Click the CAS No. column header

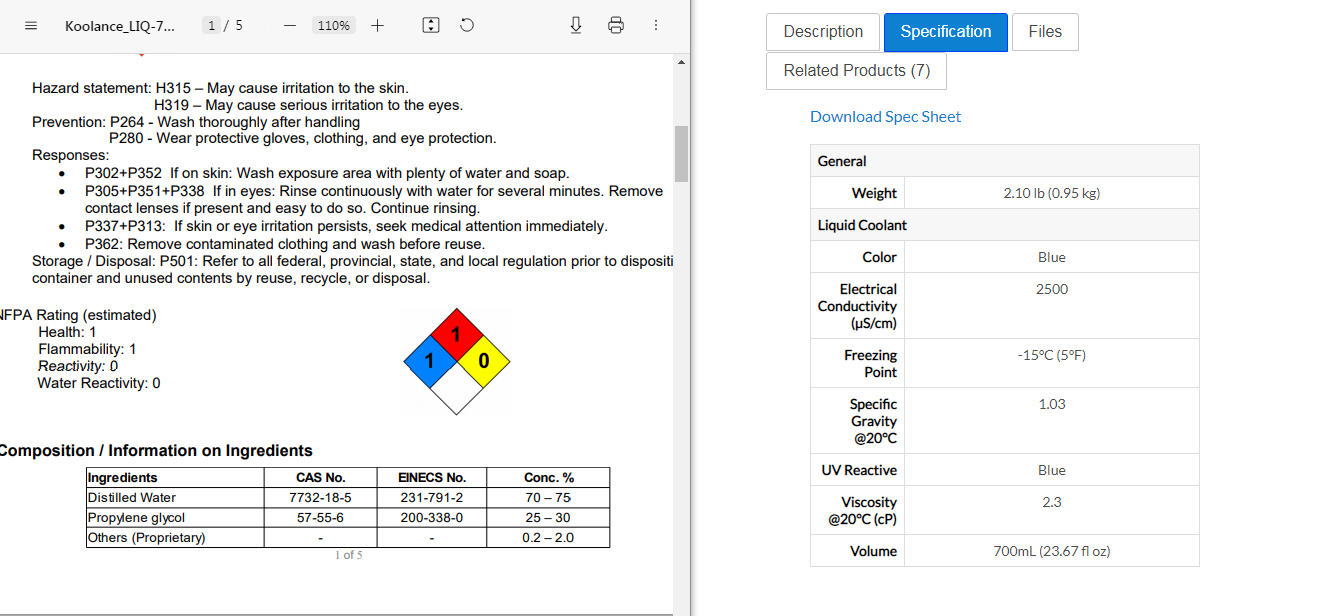pos(320,477)
